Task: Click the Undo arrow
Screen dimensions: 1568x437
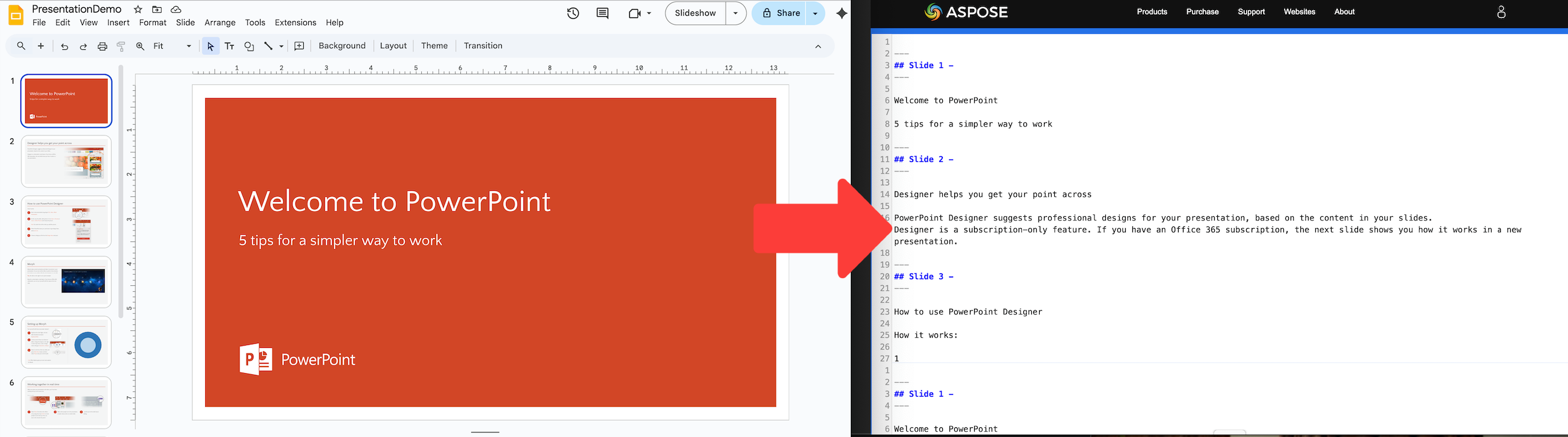Action: (64, 46)
